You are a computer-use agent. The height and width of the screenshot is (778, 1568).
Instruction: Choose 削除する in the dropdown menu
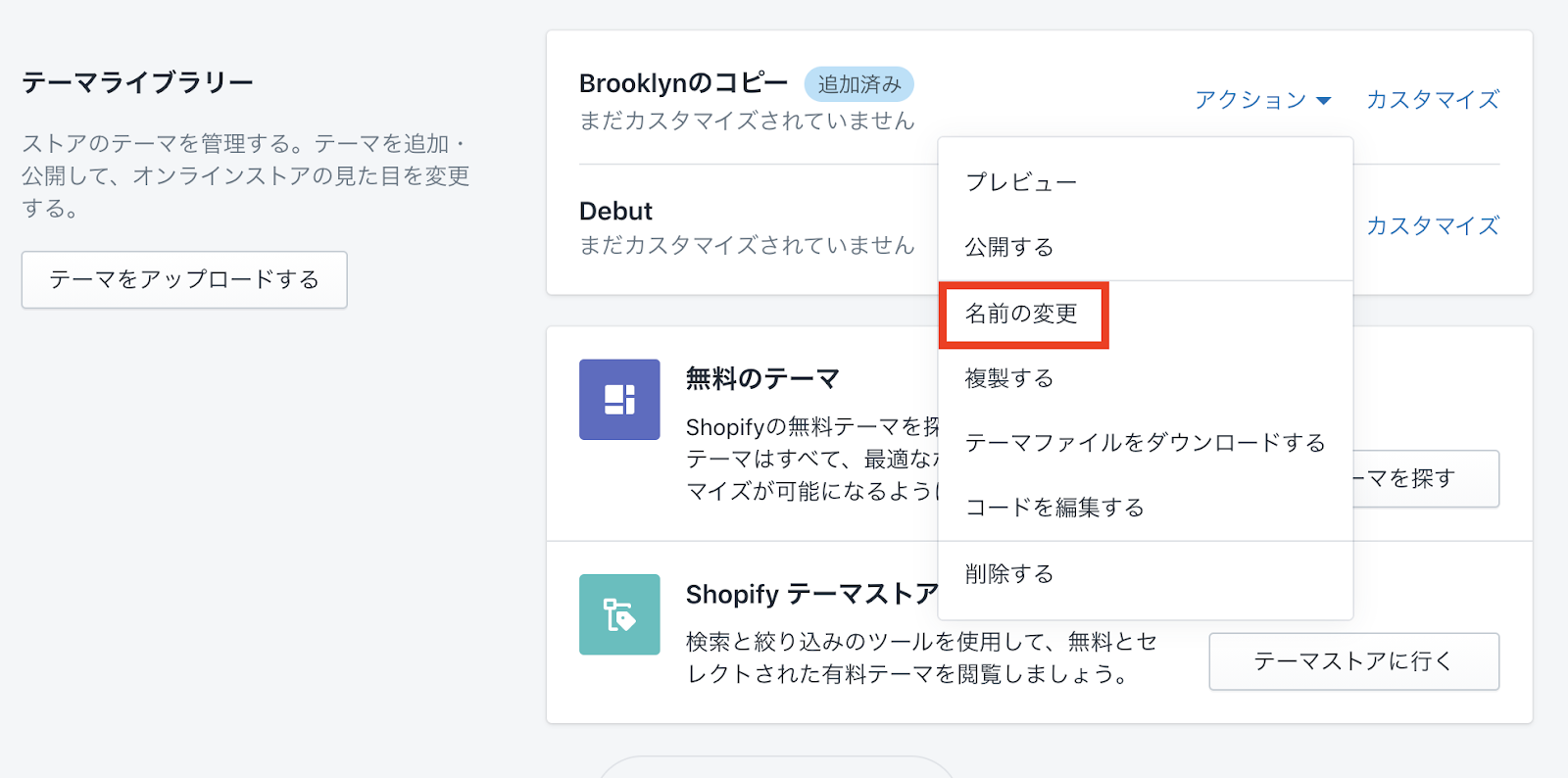click(1009, 574)
